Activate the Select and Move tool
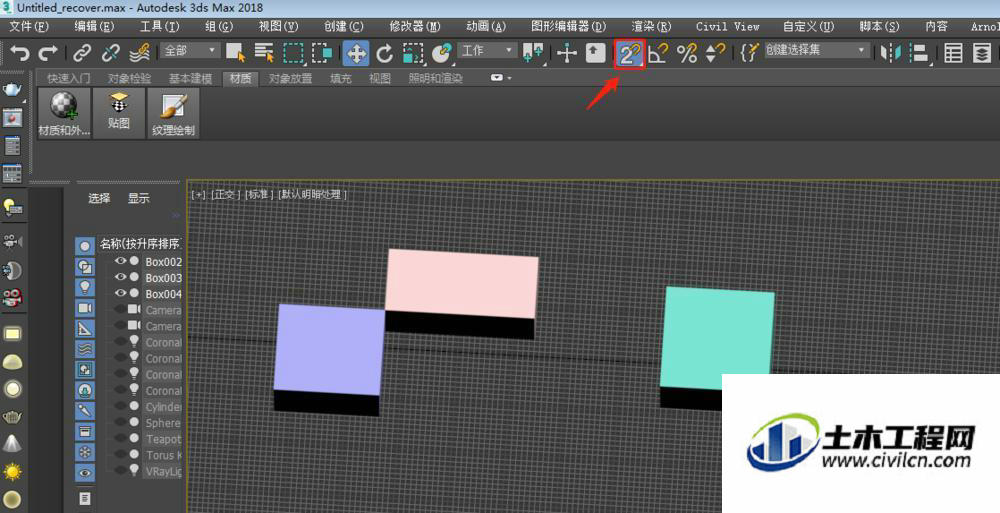The image size is (1000, 513). tap(356, 54)
